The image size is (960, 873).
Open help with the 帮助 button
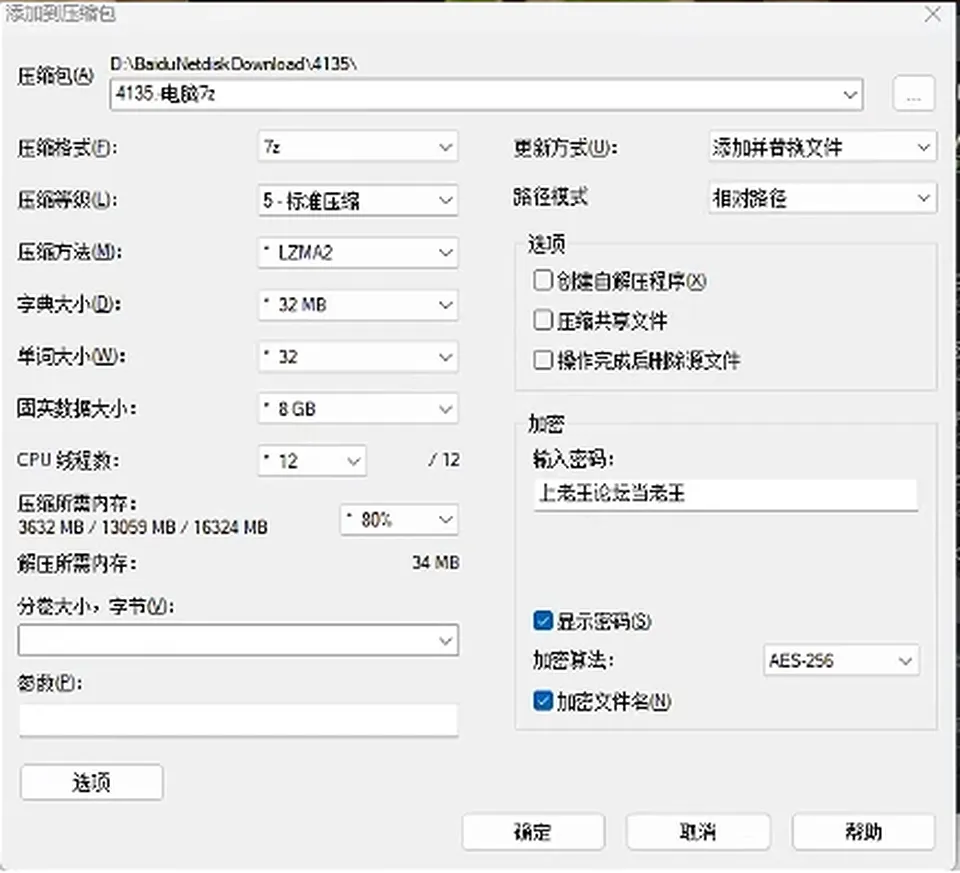coord(863,831)
